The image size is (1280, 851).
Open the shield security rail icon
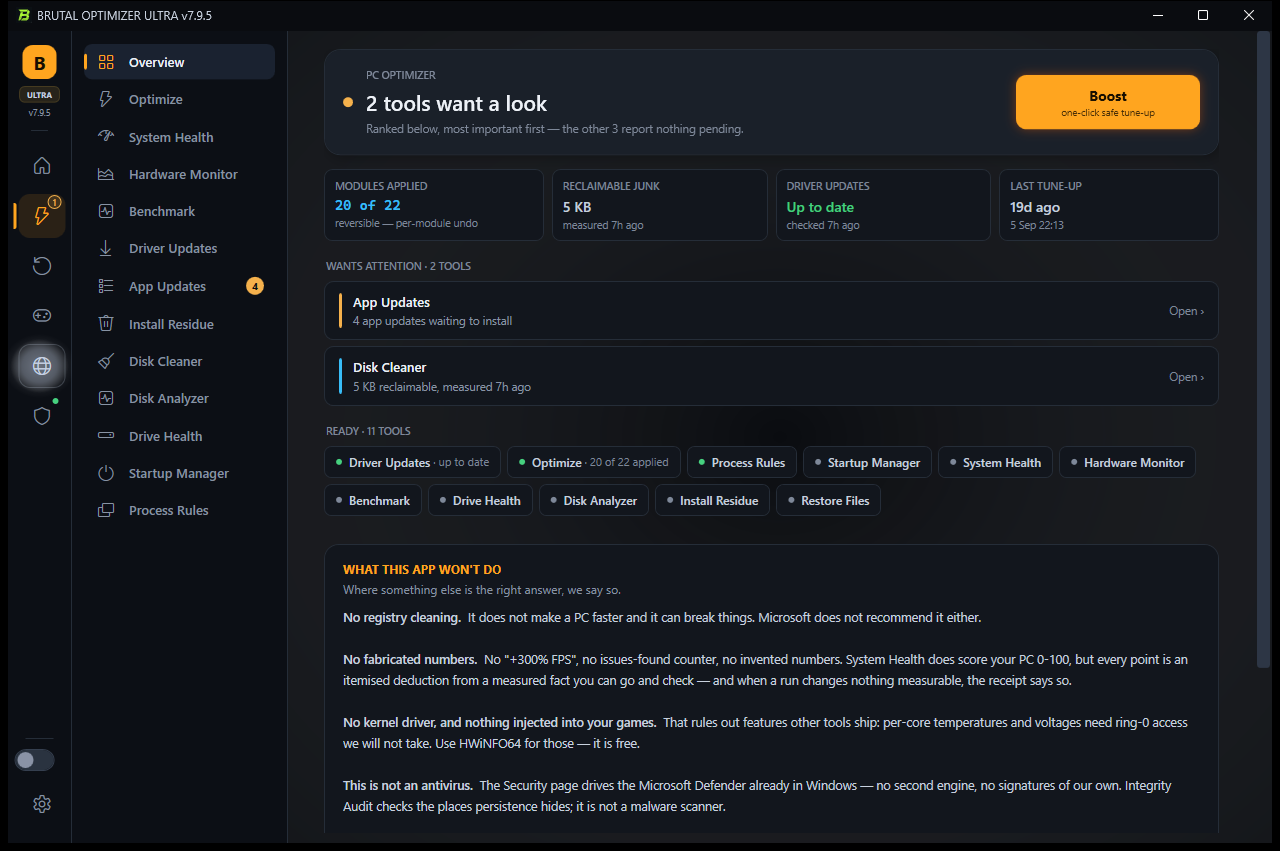[41, 416]
